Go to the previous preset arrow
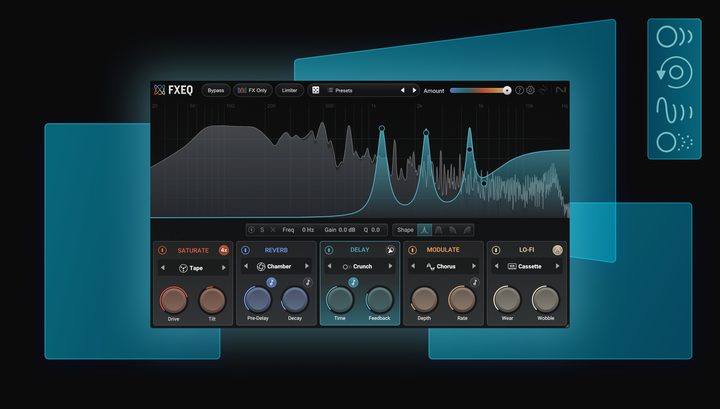 403,90
